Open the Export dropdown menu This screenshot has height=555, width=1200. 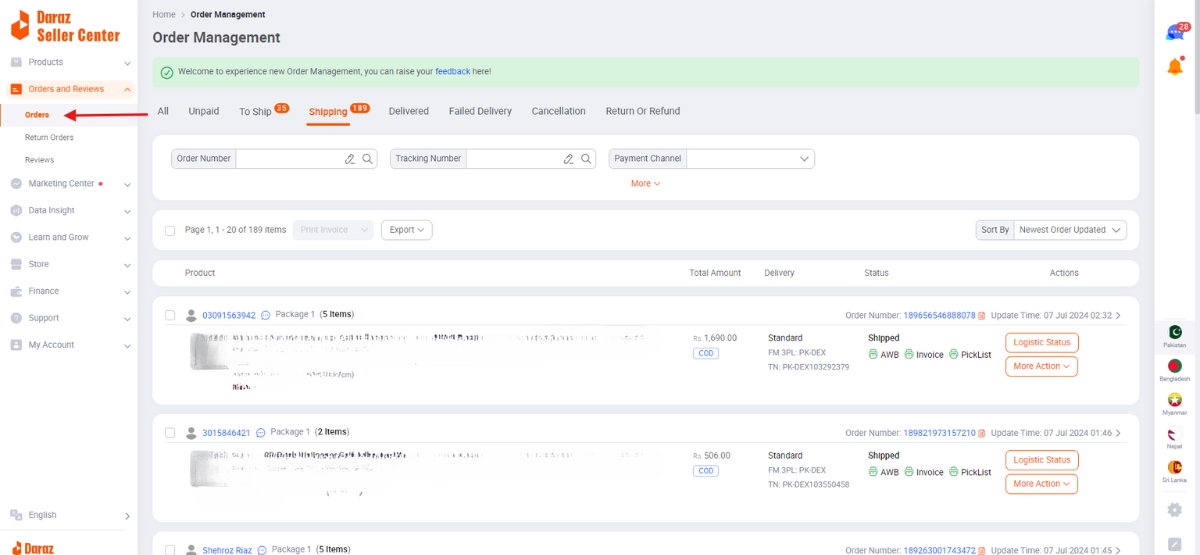pos(406,230)
